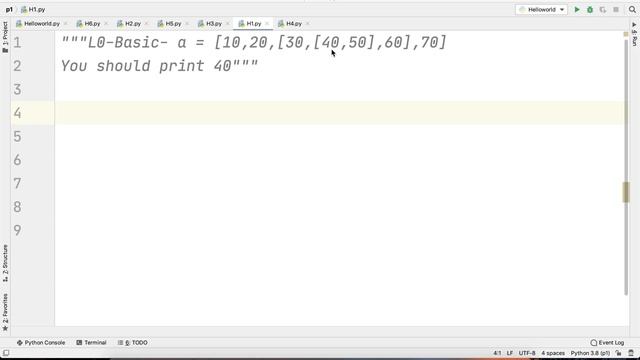Click the text "You should print 40"

pyautogui.click(x=146, y=66)
